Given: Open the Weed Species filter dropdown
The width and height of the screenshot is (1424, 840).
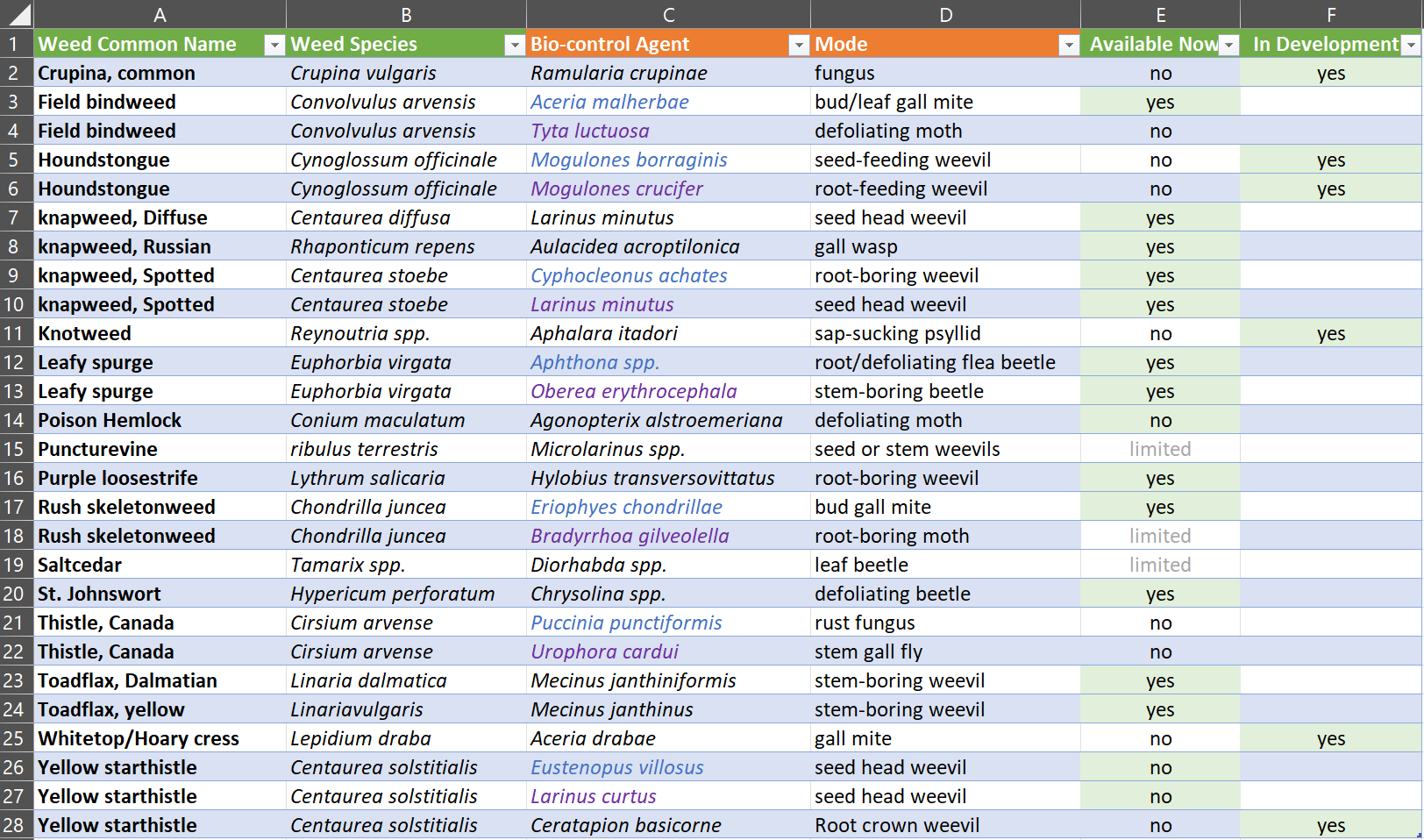Looking at the screenshot, I should click(515, 46).
